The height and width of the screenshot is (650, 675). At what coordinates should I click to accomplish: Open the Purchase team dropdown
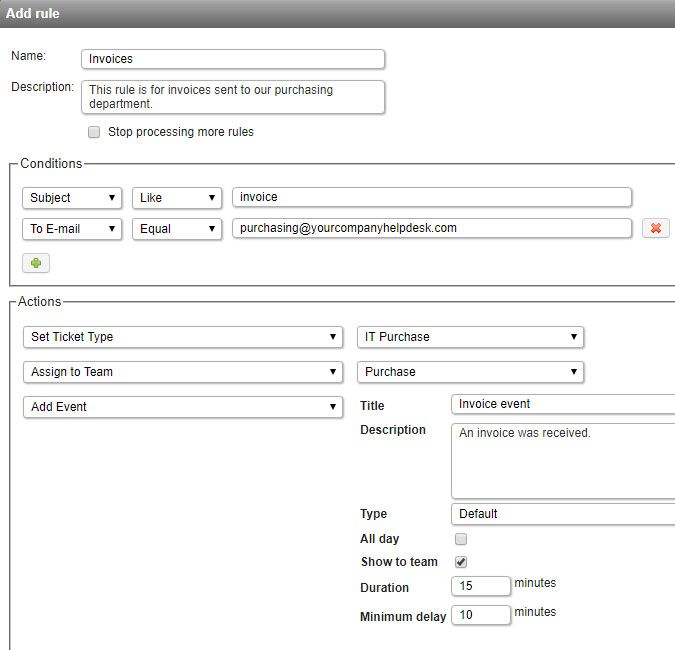pos(470,372)
